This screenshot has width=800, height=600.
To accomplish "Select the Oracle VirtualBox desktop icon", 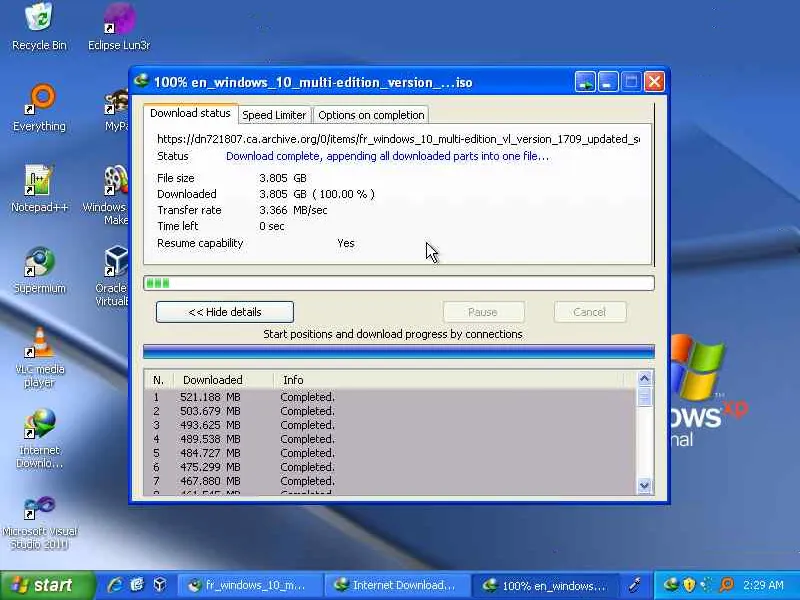I will click(112, 276).
